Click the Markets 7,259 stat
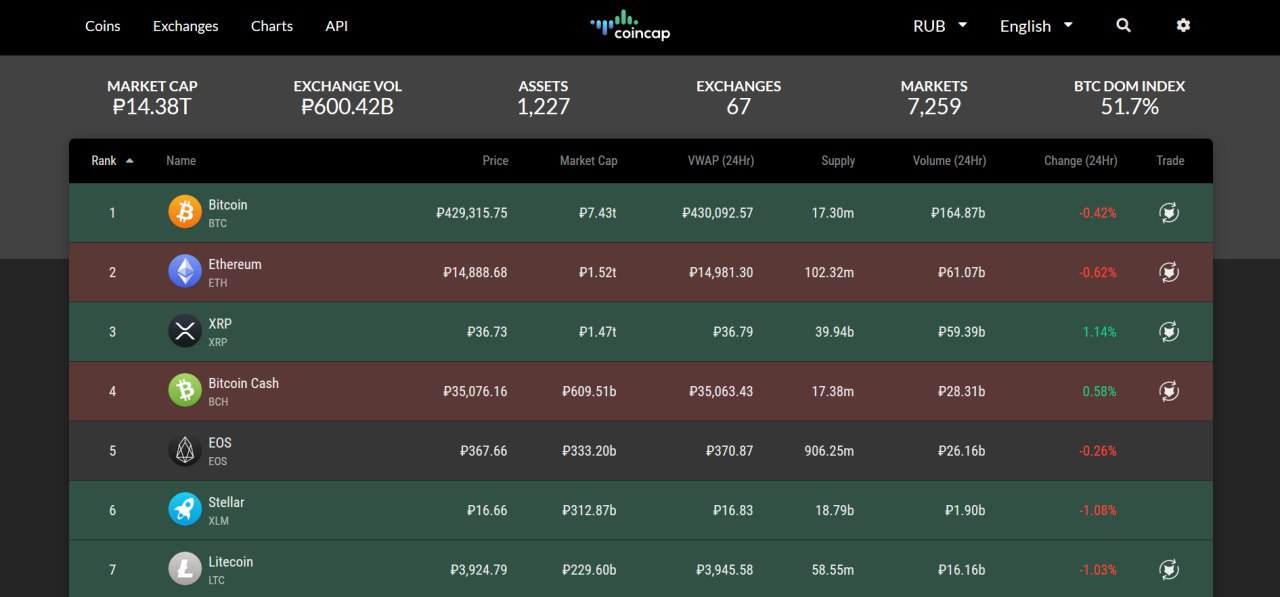 pos(934,97)
